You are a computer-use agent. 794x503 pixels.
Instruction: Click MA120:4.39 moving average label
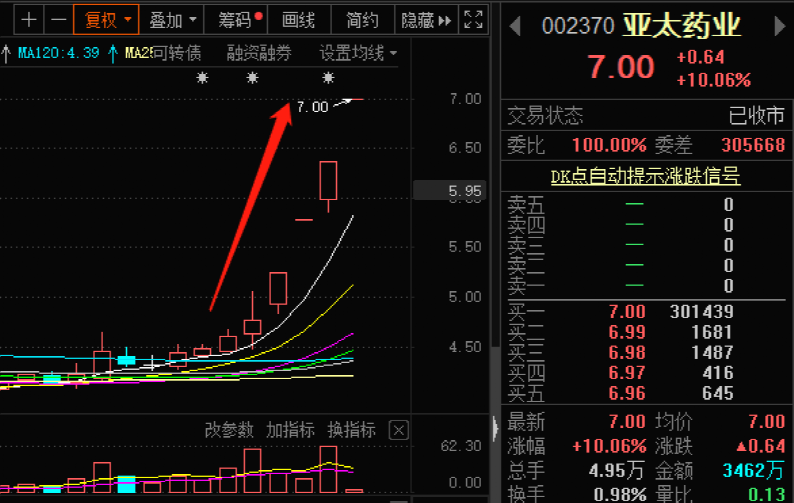[59, 53]
